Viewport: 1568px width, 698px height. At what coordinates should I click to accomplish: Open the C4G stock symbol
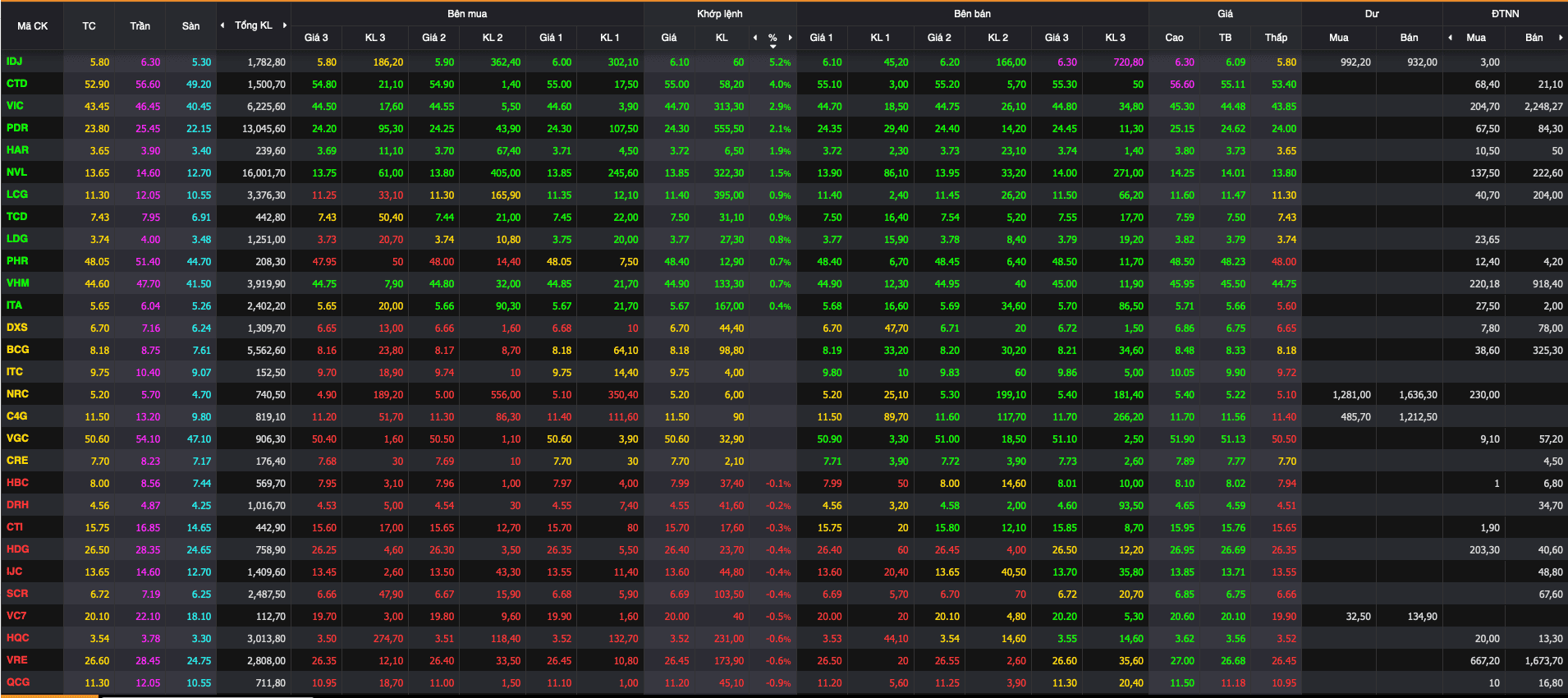point(16,416)
